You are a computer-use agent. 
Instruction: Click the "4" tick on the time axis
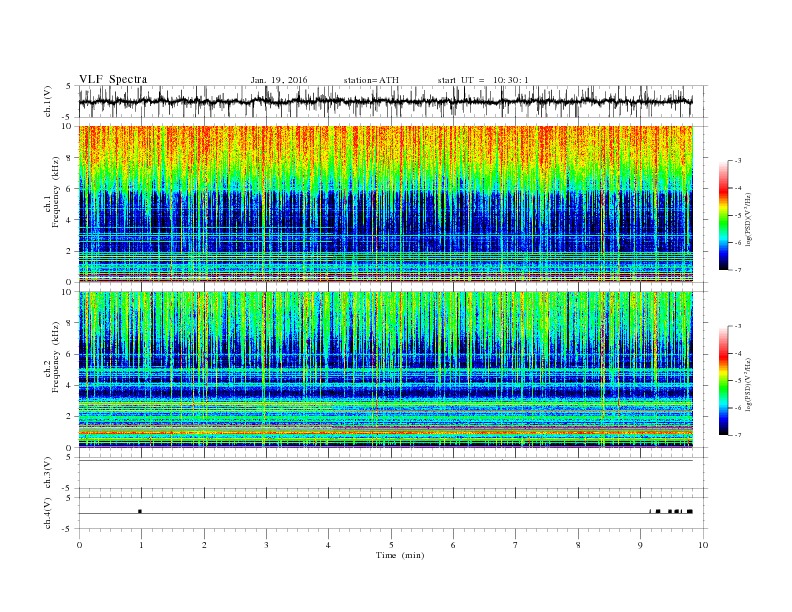pos(328,545)
